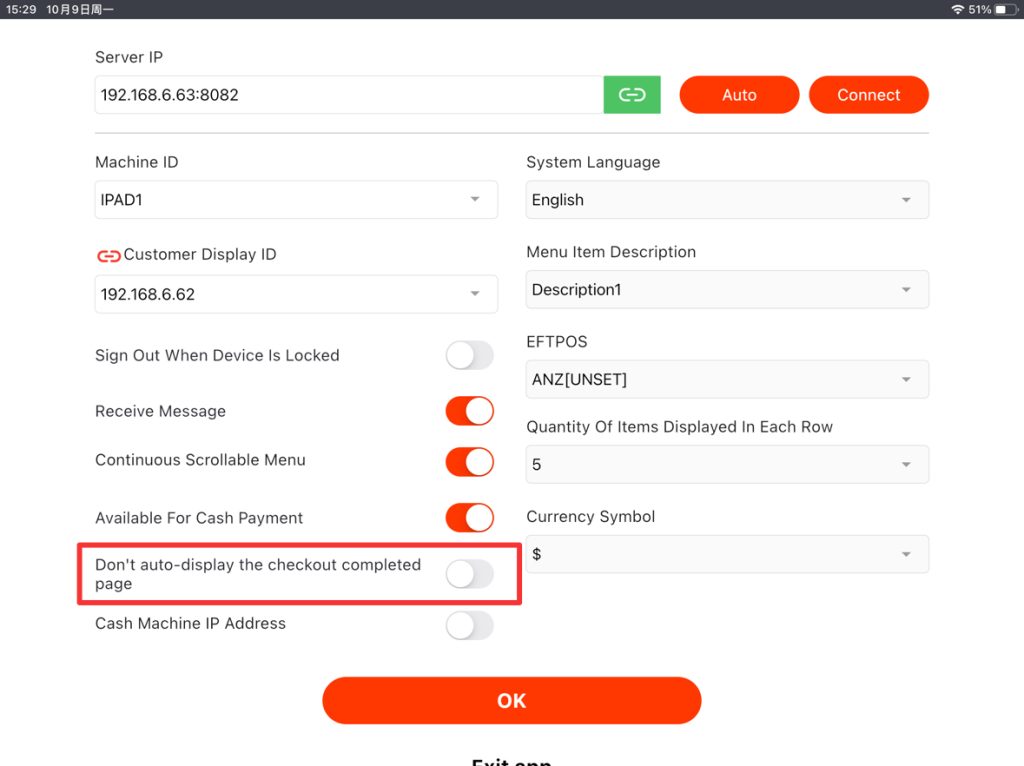The image size is (1024, 766).
Task: Tap the red link icon by Customer Display ID
Action: 108,255
